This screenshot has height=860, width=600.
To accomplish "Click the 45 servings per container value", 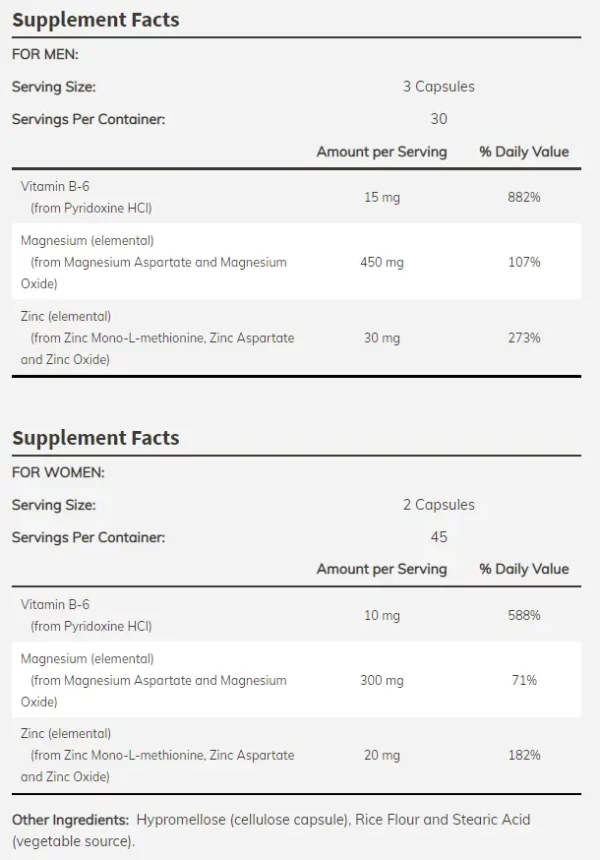I will [439, 537].
